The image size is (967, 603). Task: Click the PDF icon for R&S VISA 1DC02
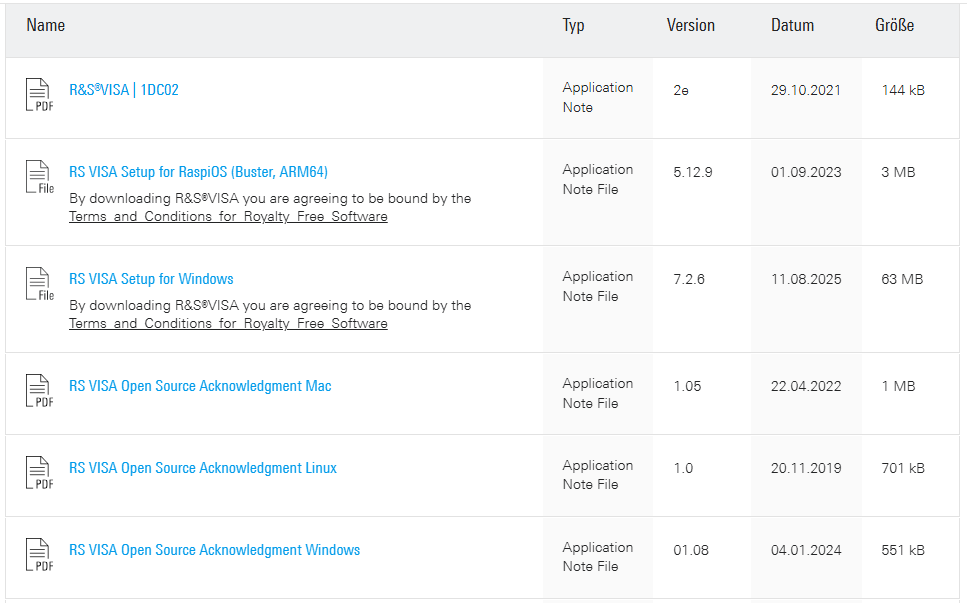click(x=39, y=94)
